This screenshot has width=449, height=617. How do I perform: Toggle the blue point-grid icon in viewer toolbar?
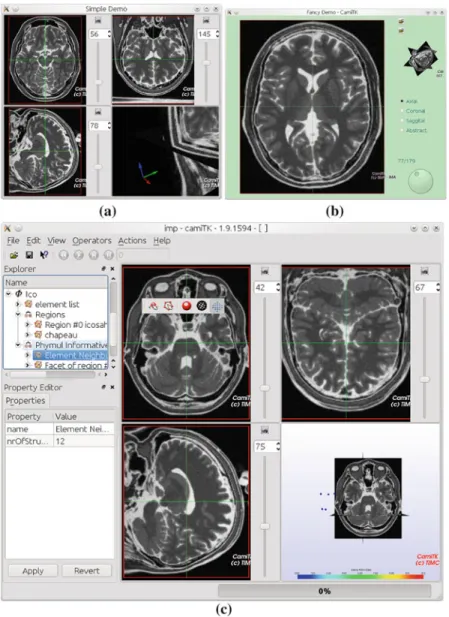[x=216, y=306]
